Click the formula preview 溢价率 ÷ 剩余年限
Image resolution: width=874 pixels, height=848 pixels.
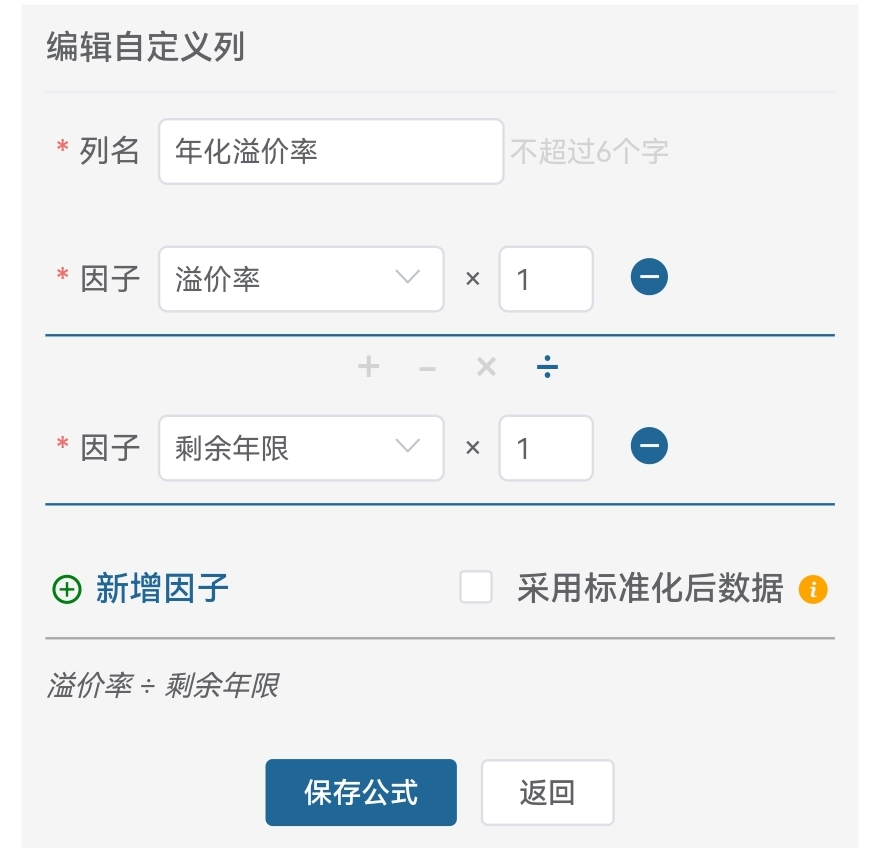click(x=163, y=686)
